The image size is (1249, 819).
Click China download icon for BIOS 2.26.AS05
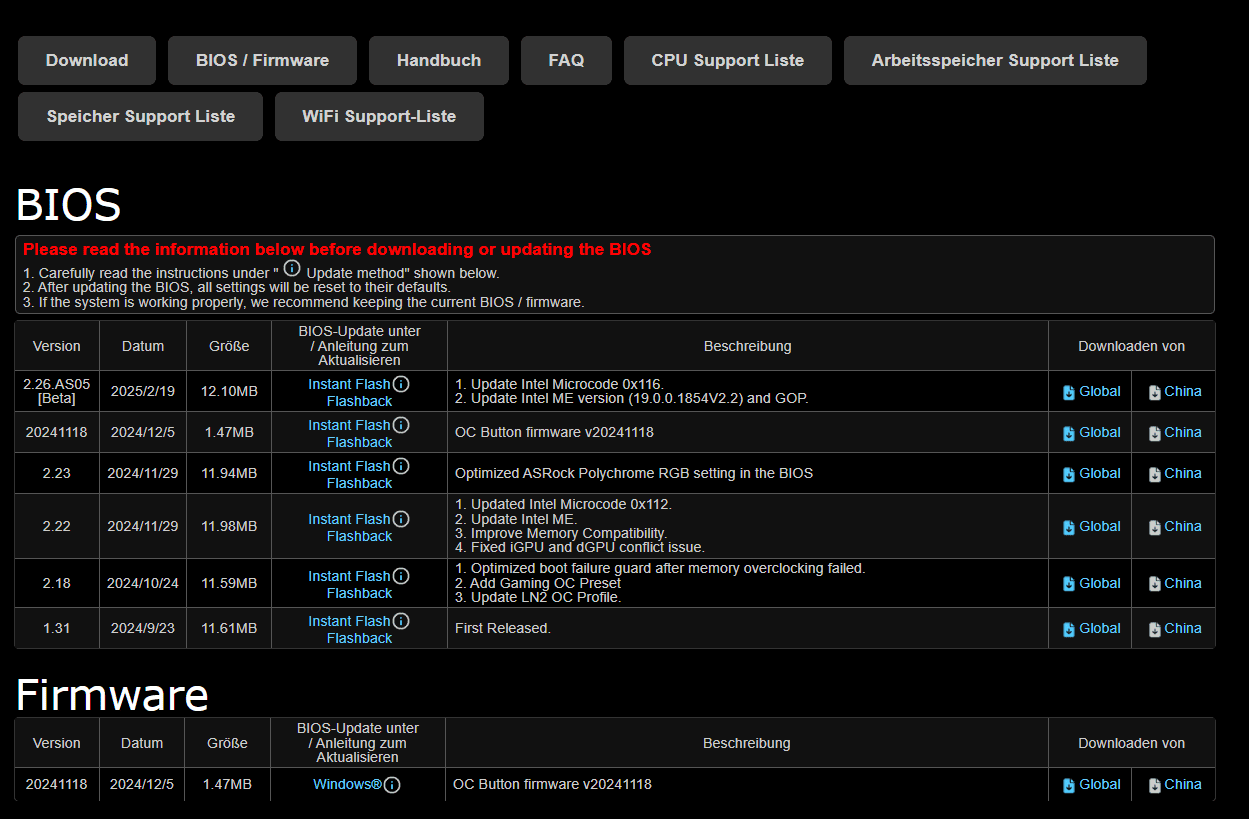(1155, 392)
